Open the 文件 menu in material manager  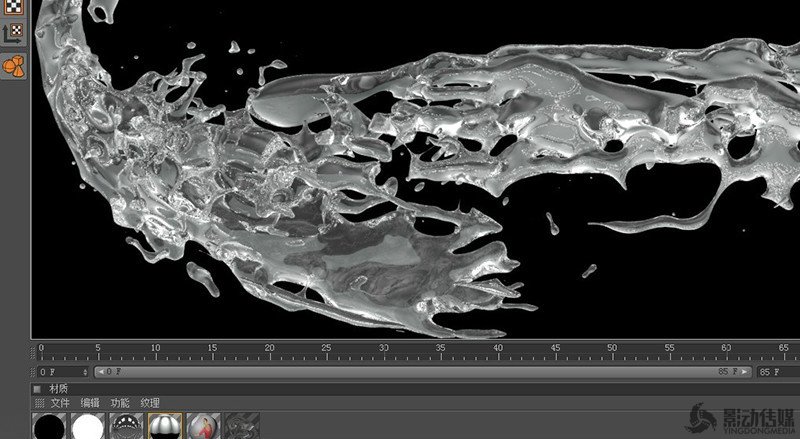(60, 403)
